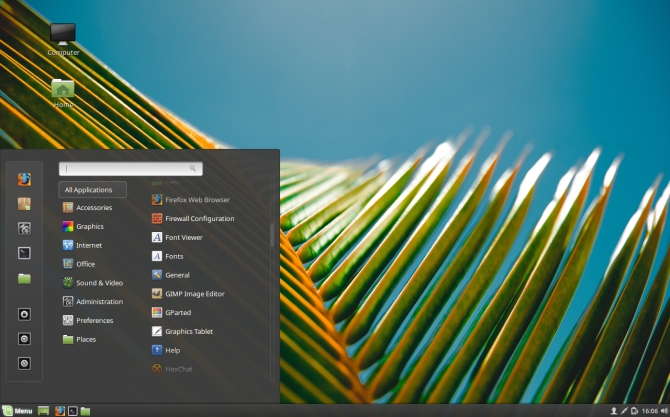The image size is (670, 417).
Task: Select the All Applications category
Action: point(93,189)
